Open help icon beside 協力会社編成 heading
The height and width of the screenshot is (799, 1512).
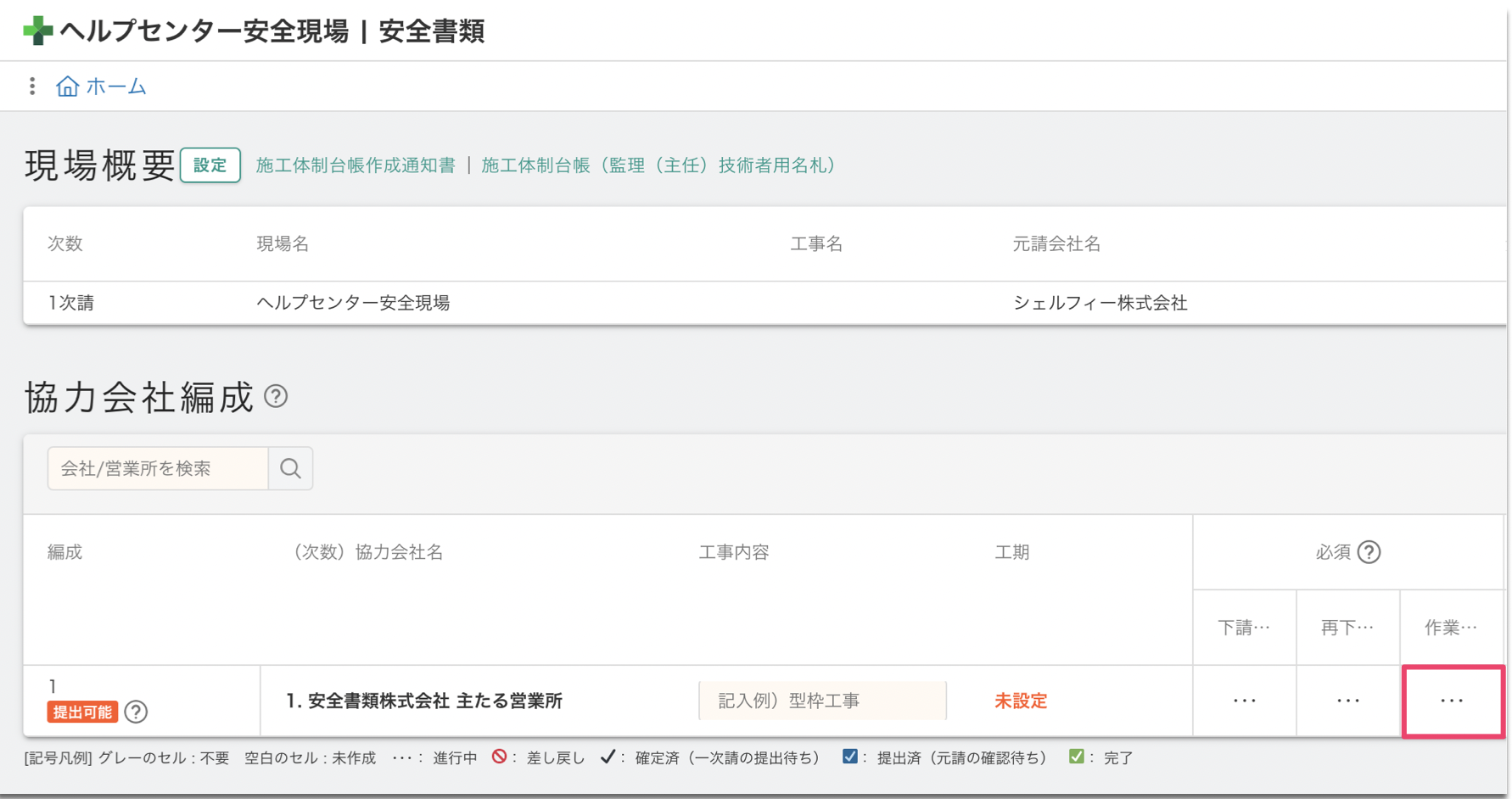[x=276, y=396]
